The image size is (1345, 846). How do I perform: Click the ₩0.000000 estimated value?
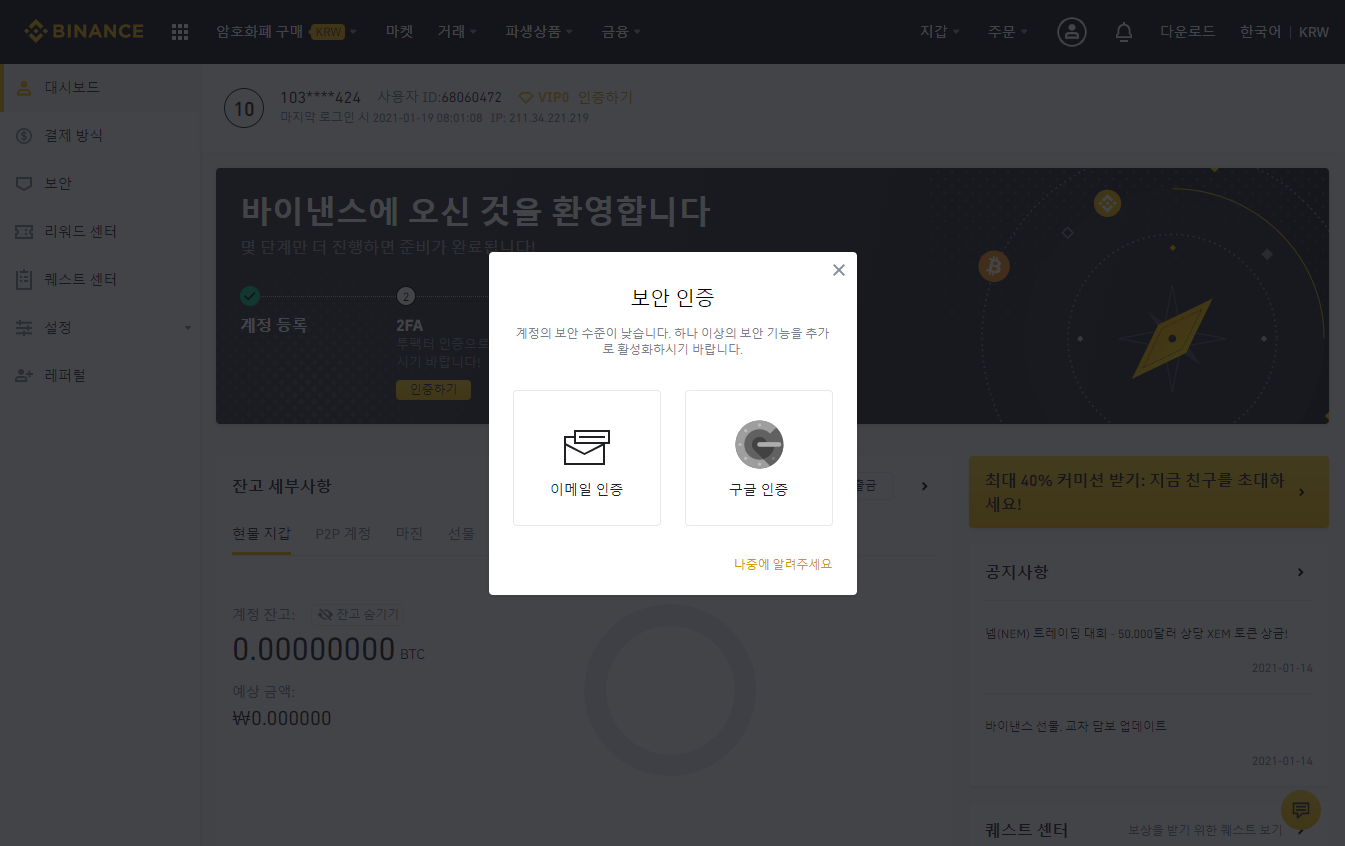(282, 718)
